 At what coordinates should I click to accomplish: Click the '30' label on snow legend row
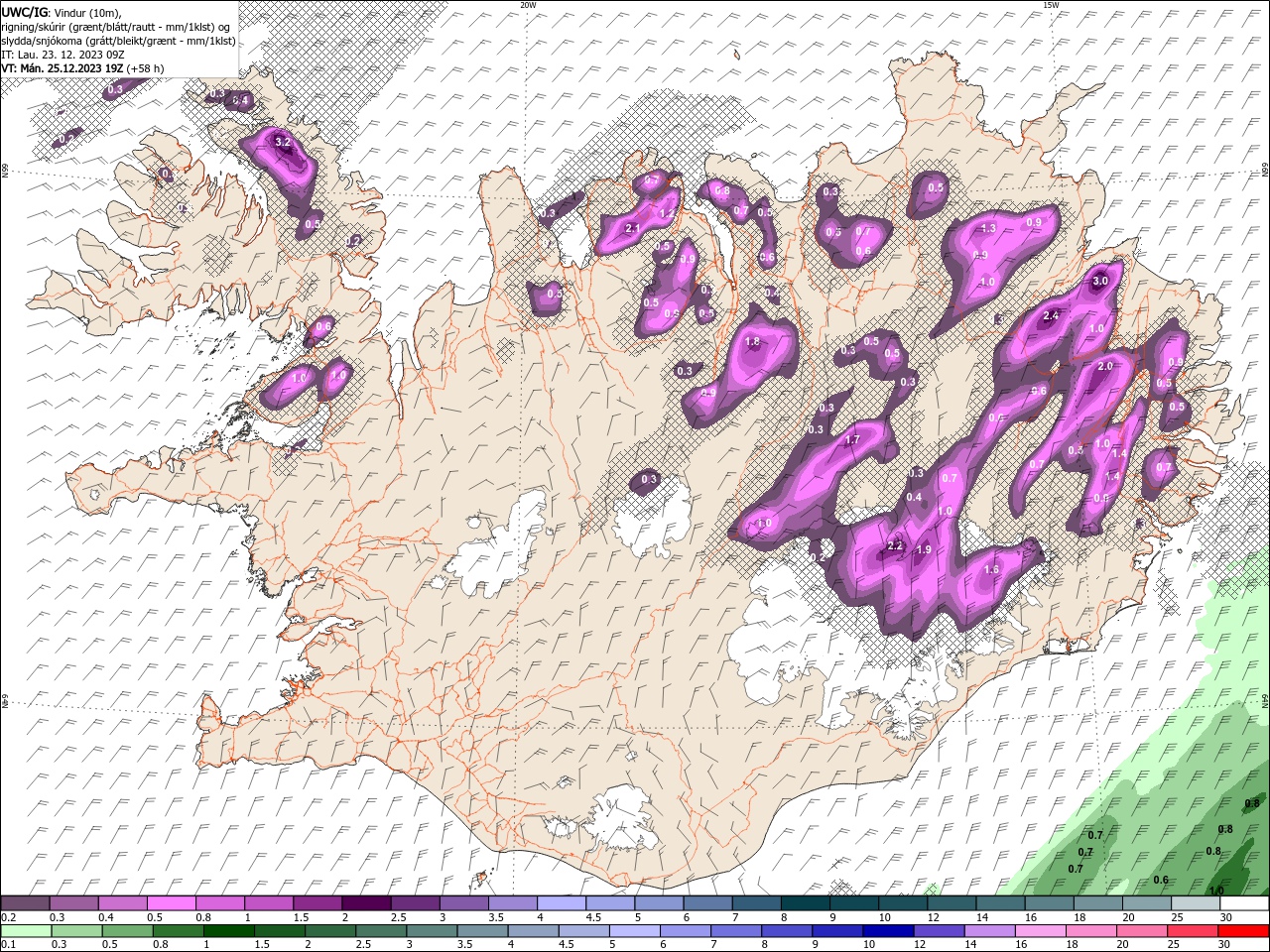(1226, 917)
